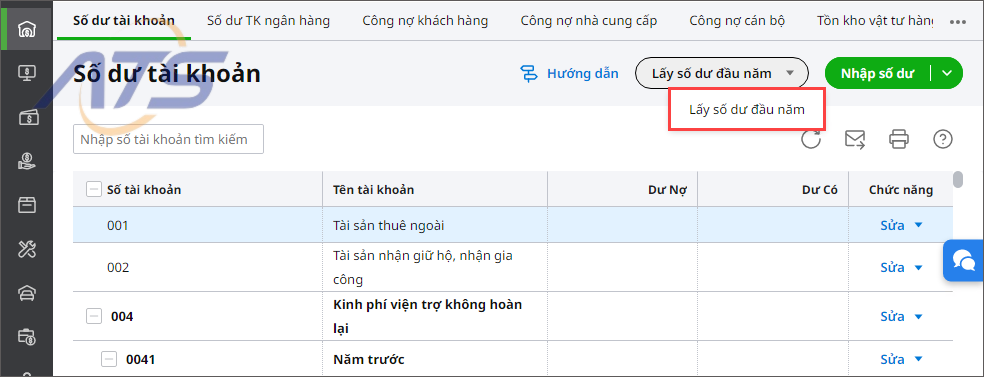The width and height of the screenshot is (984, 377).
Task: Show more tabs via the three-dots icon
Action: tap(958, 21)
